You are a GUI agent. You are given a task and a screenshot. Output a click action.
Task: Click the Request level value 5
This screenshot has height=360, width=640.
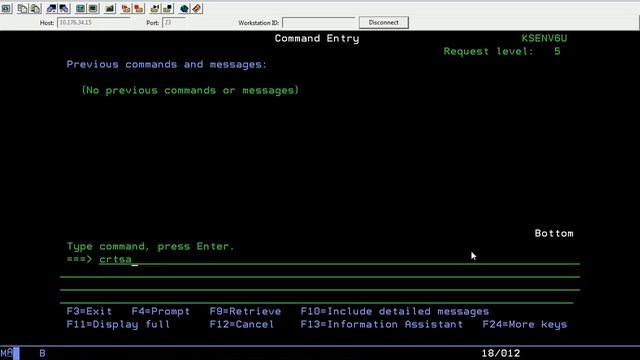[x=557, y=51]
